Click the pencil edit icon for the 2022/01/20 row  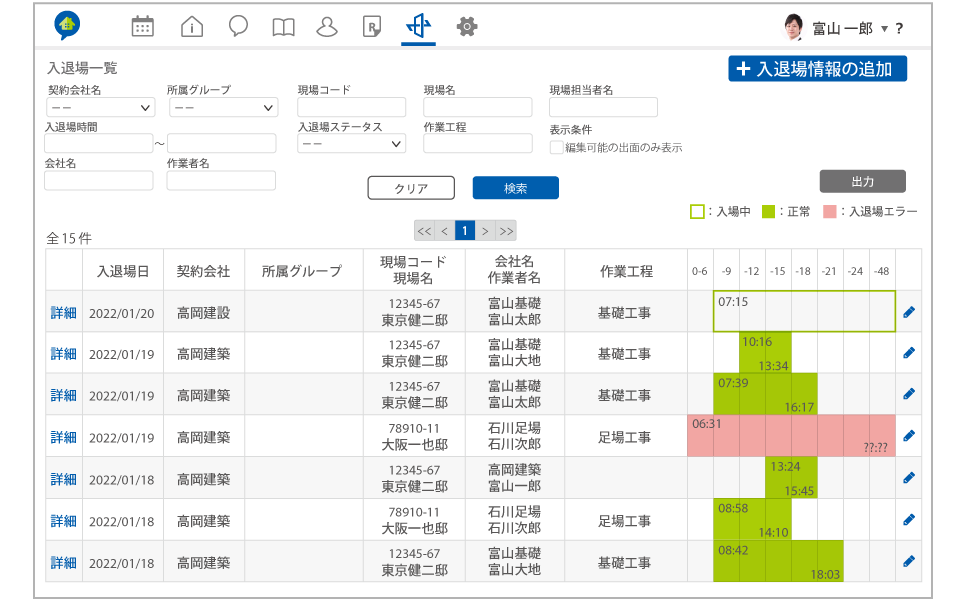coord(908,311)
